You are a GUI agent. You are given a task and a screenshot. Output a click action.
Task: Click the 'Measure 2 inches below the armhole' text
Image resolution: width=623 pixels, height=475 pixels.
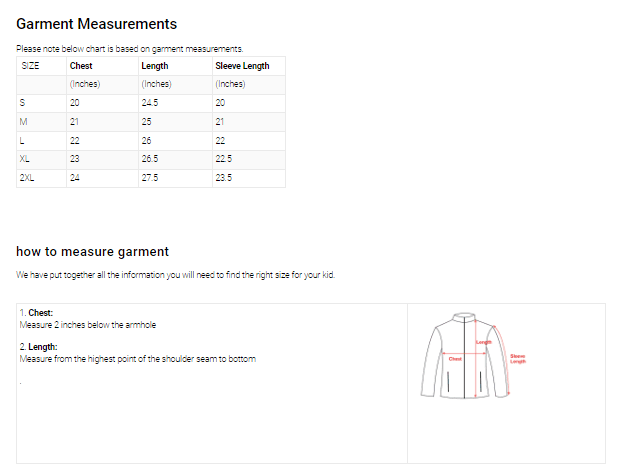click(88, 325)
